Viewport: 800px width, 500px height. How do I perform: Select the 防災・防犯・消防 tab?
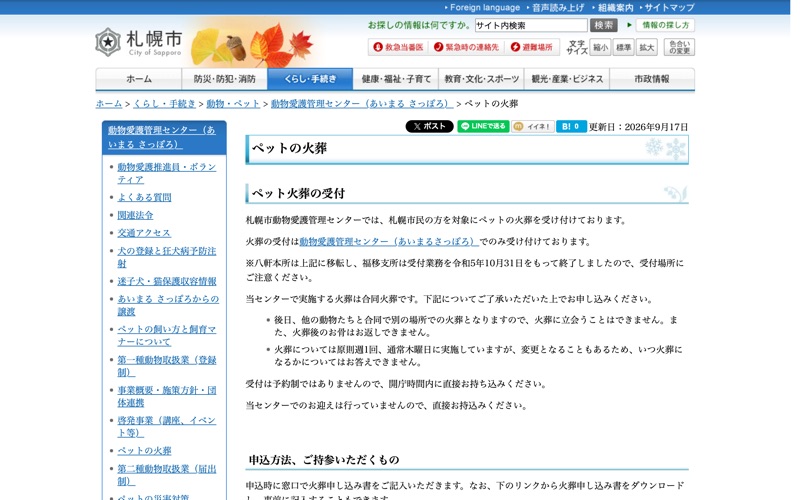tap(224, 79)
